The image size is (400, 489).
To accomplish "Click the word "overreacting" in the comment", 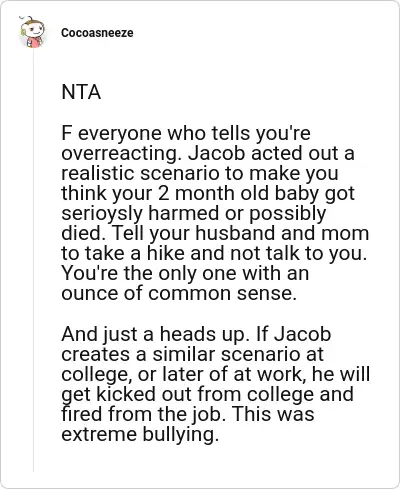I will click(121, 154).
